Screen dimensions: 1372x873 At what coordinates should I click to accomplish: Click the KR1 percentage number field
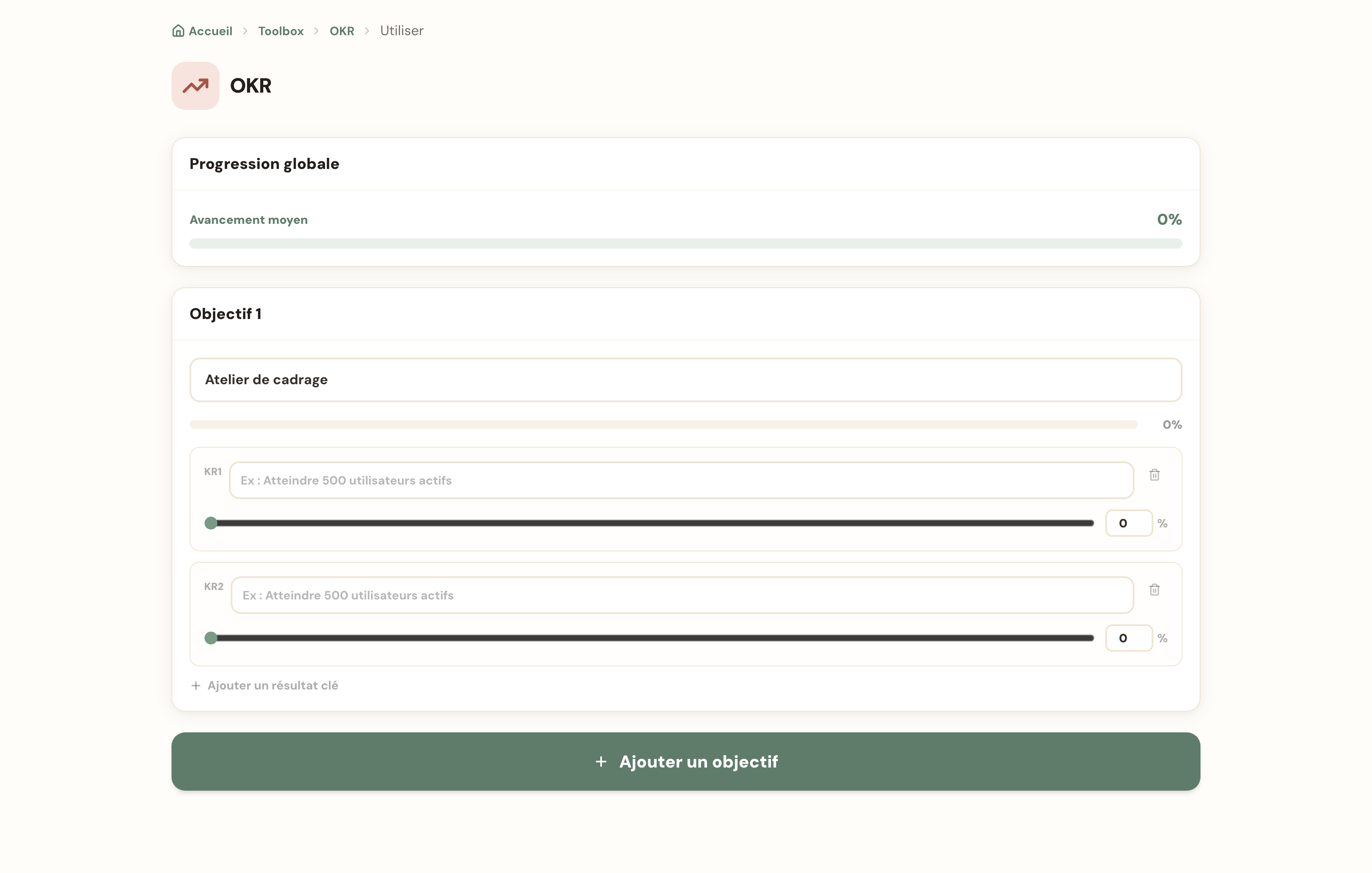(1129, 523)
